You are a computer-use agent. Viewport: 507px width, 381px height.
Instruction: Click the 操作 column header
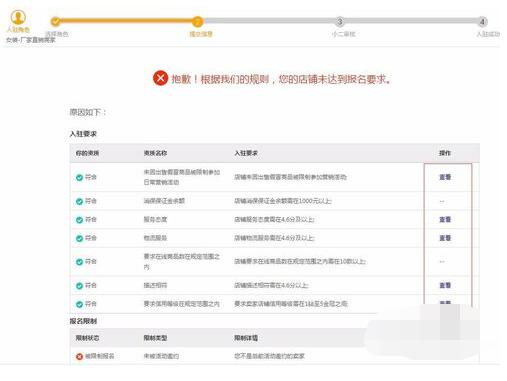(x=445, y=153)
